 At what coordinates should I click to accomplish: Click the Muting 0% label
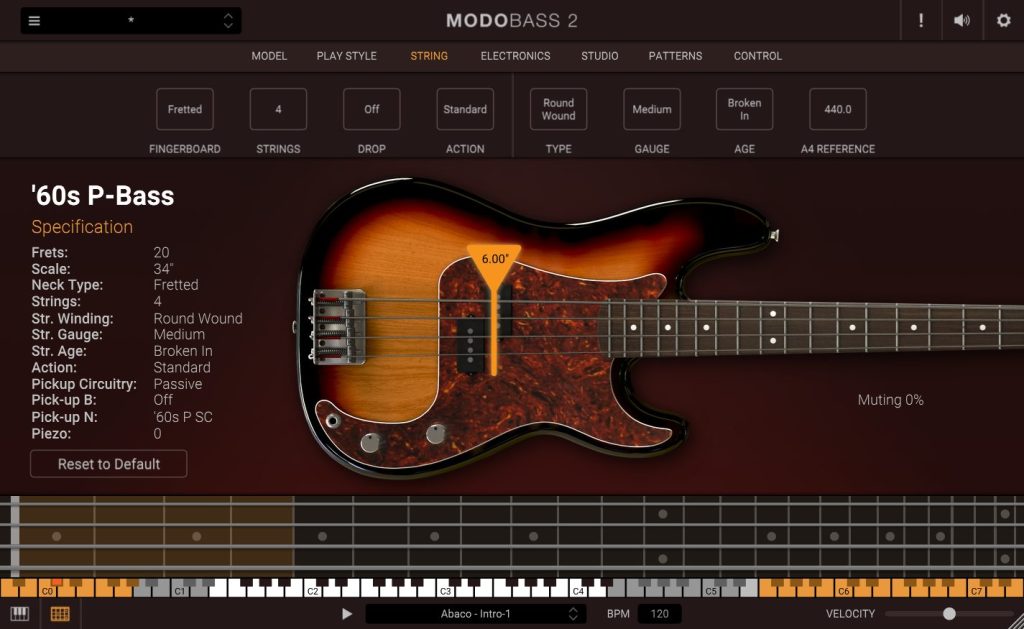click(x=890, y=400)
